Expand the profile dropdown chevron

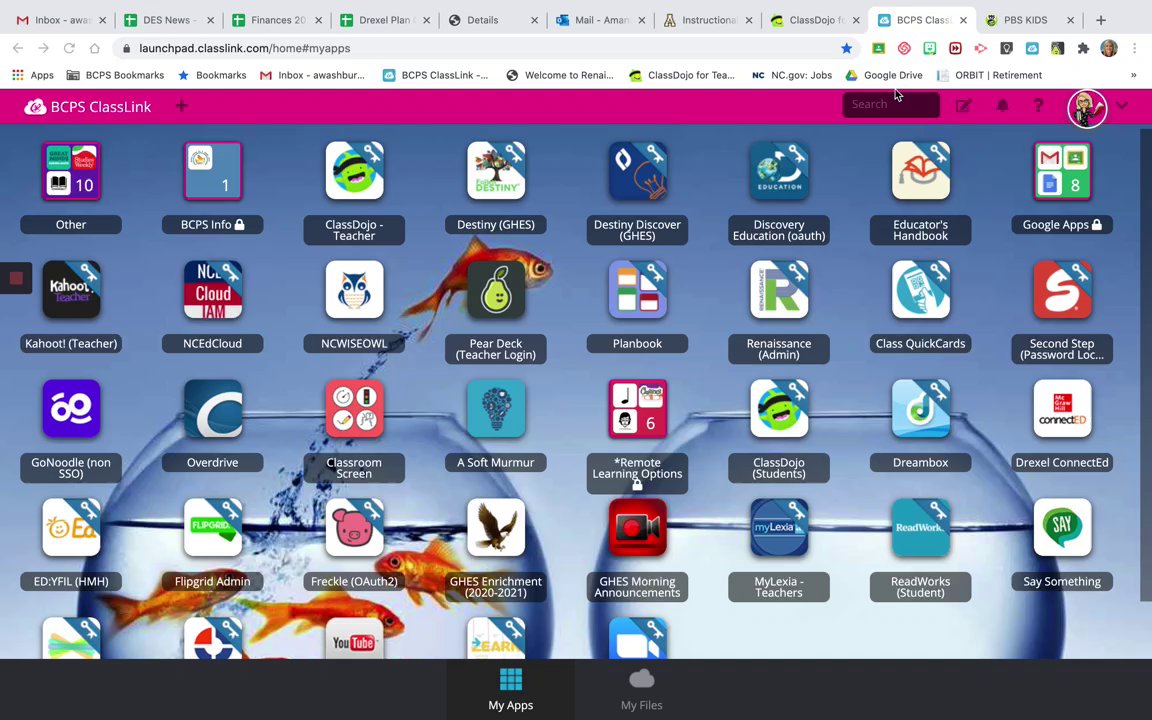tap(1122, 106)
